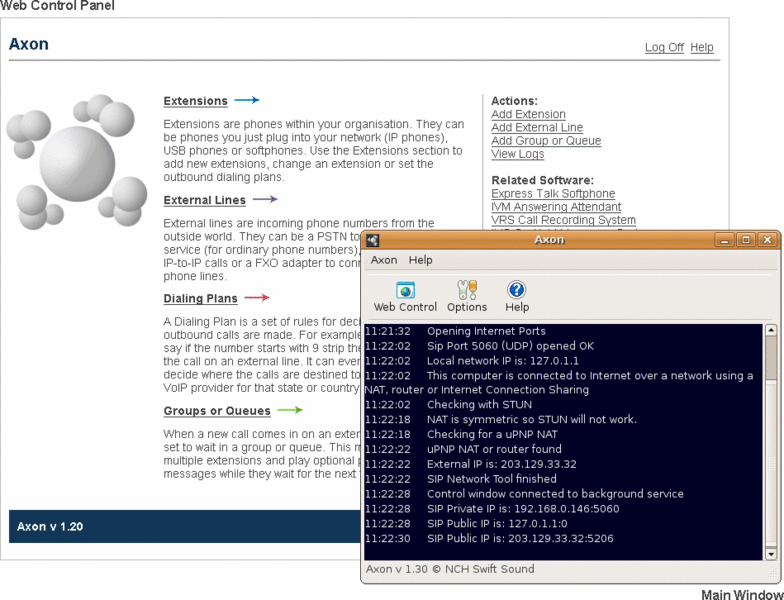Minimize the Axon main window
This screenshot has width=784, height=600.
[x=724, y=240]
